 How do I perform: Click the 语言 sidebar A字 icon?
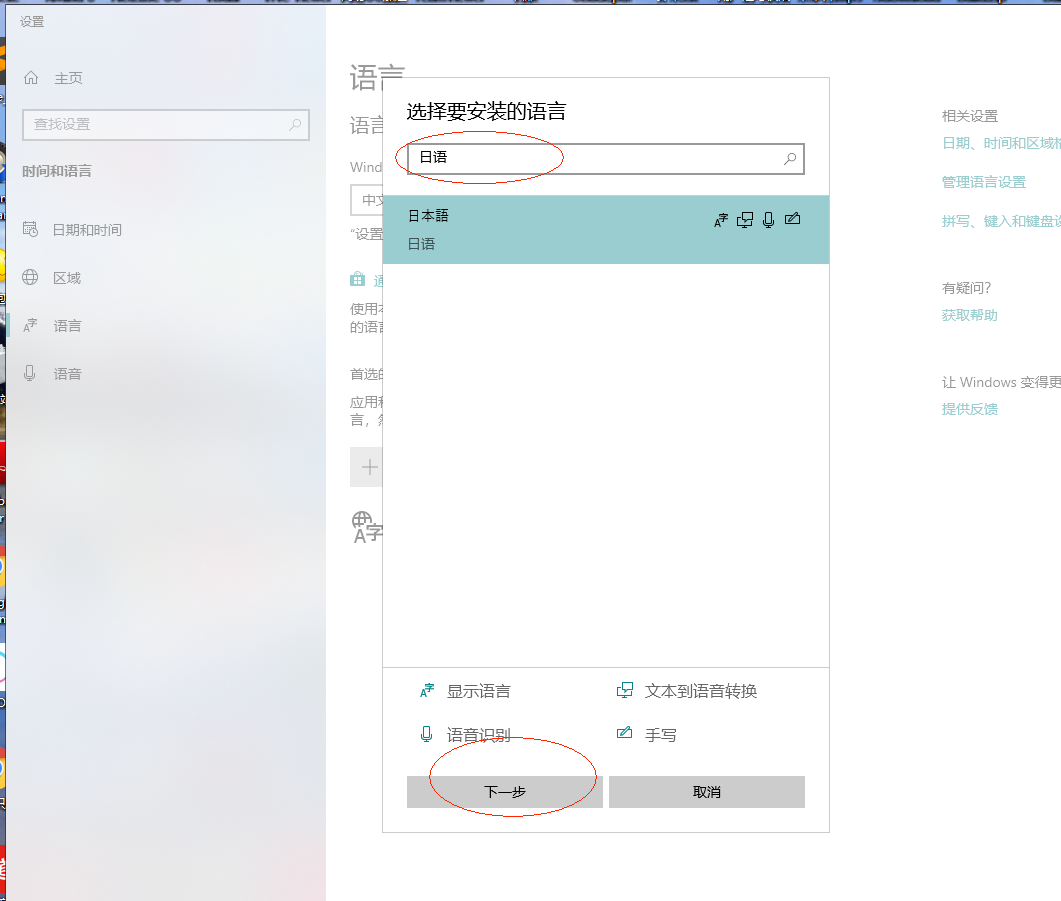(30, 325)
